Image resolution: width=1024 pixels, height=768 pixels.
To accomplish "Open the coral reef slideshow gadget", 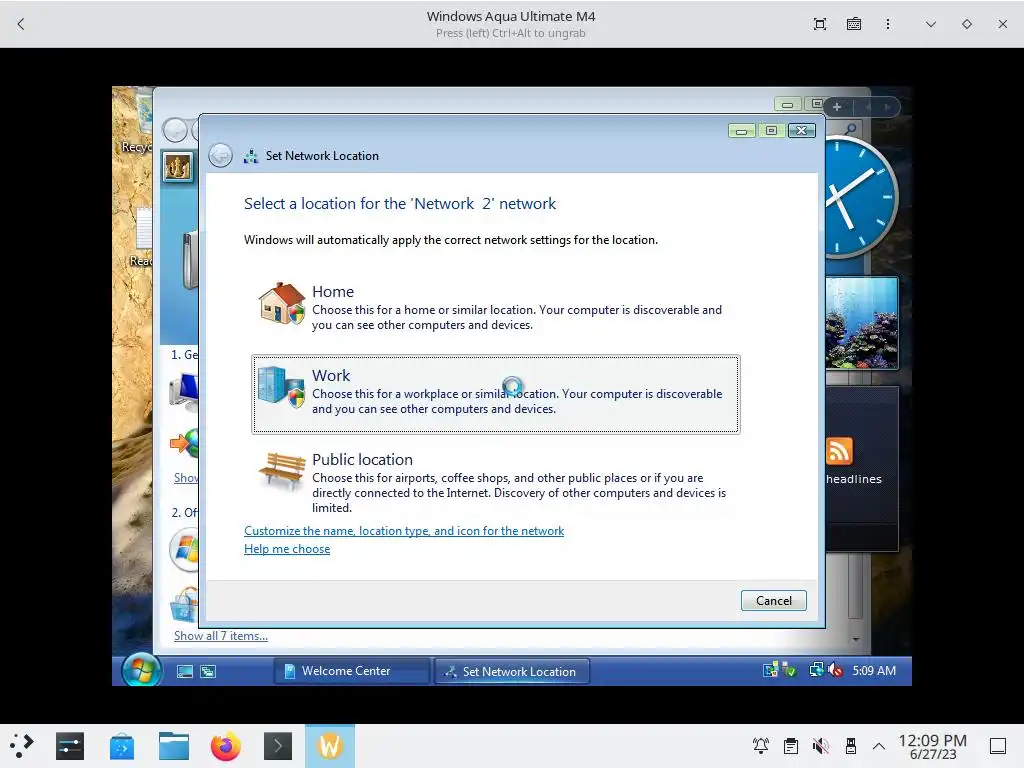I will point(861,323).
